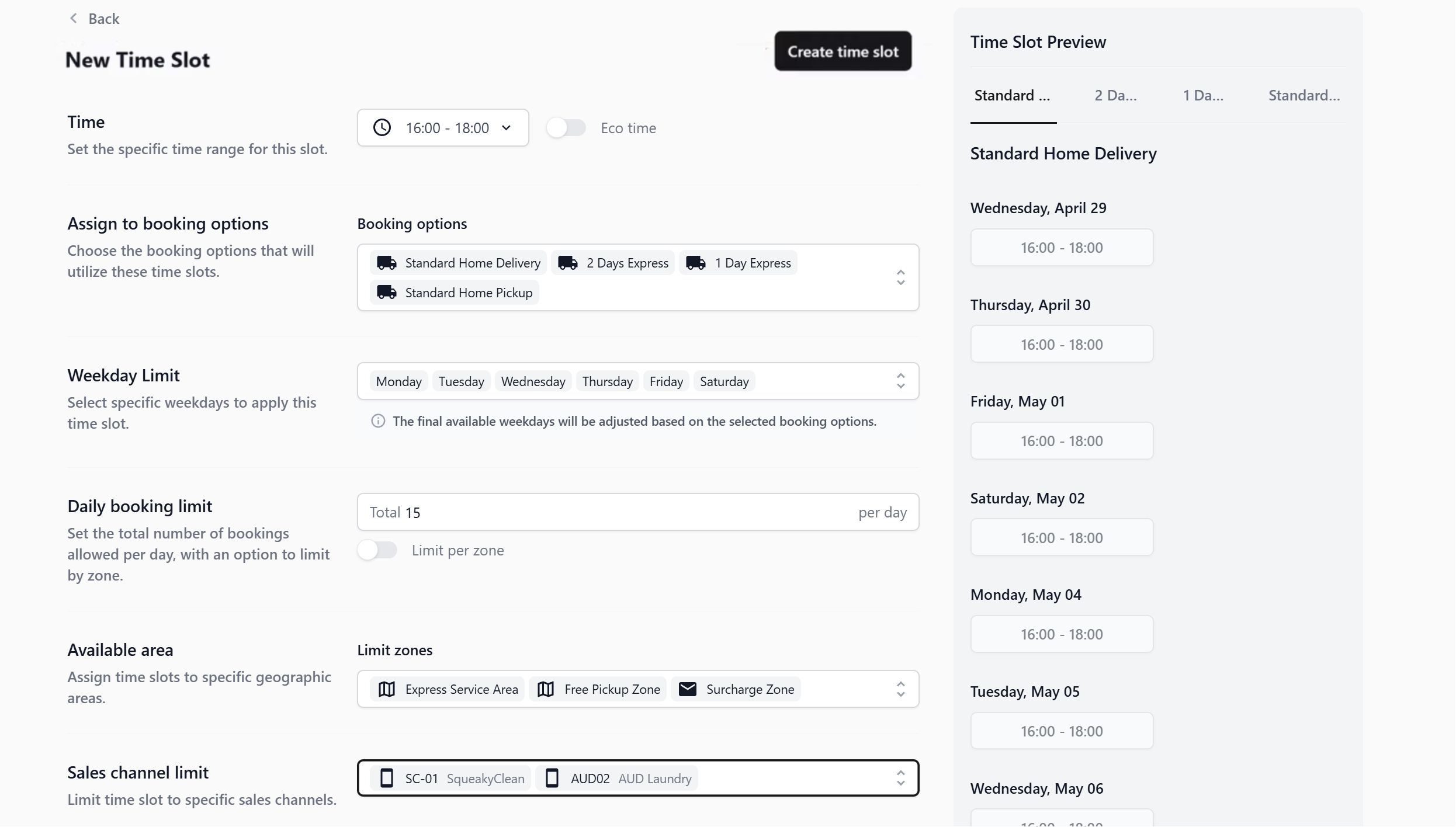Switch to the 2 Da... preview tab
This screenshot has width=1456, height=827.
1115,95
